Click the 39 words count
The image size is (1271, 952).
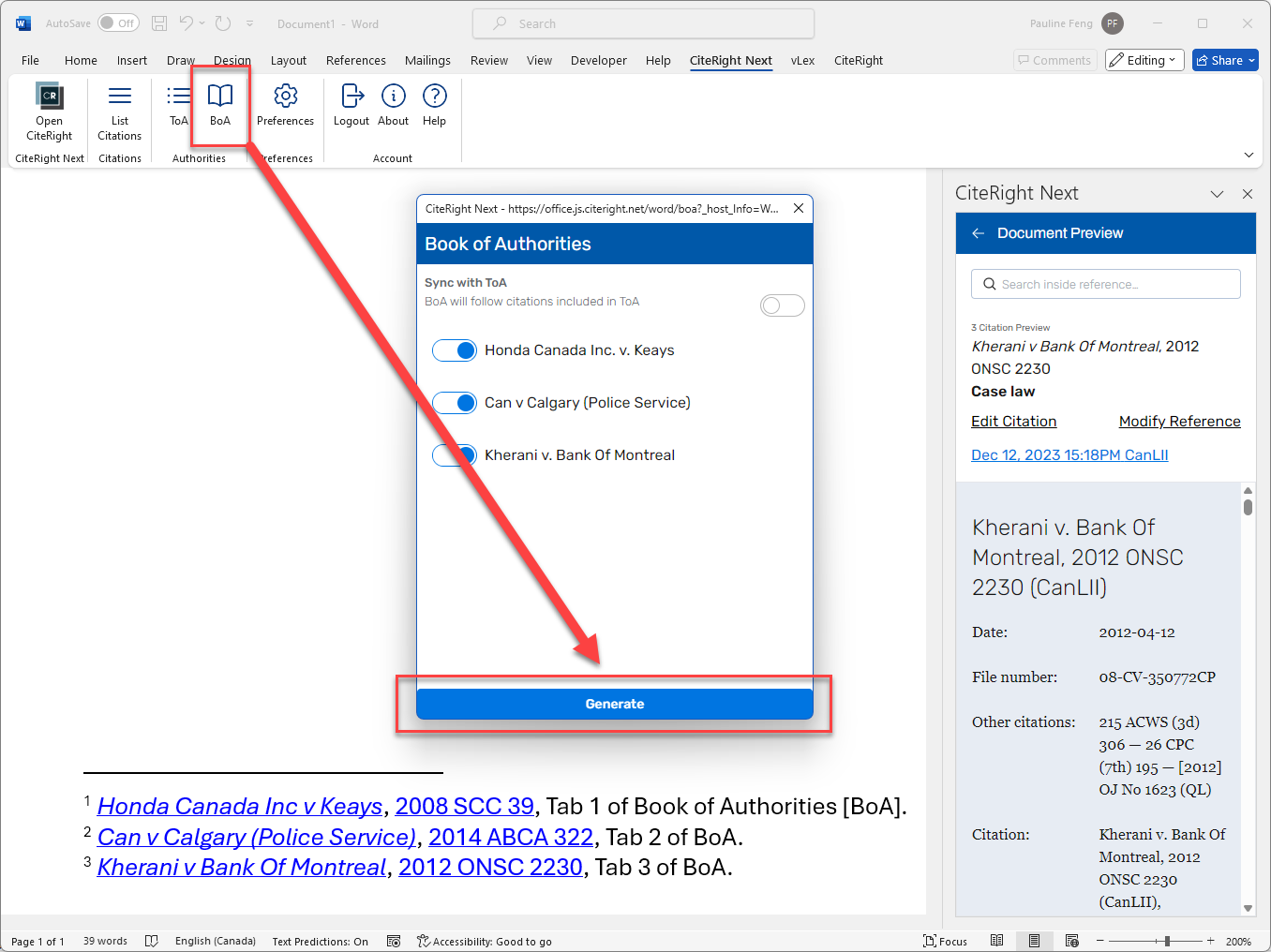(x=105, y=941)
